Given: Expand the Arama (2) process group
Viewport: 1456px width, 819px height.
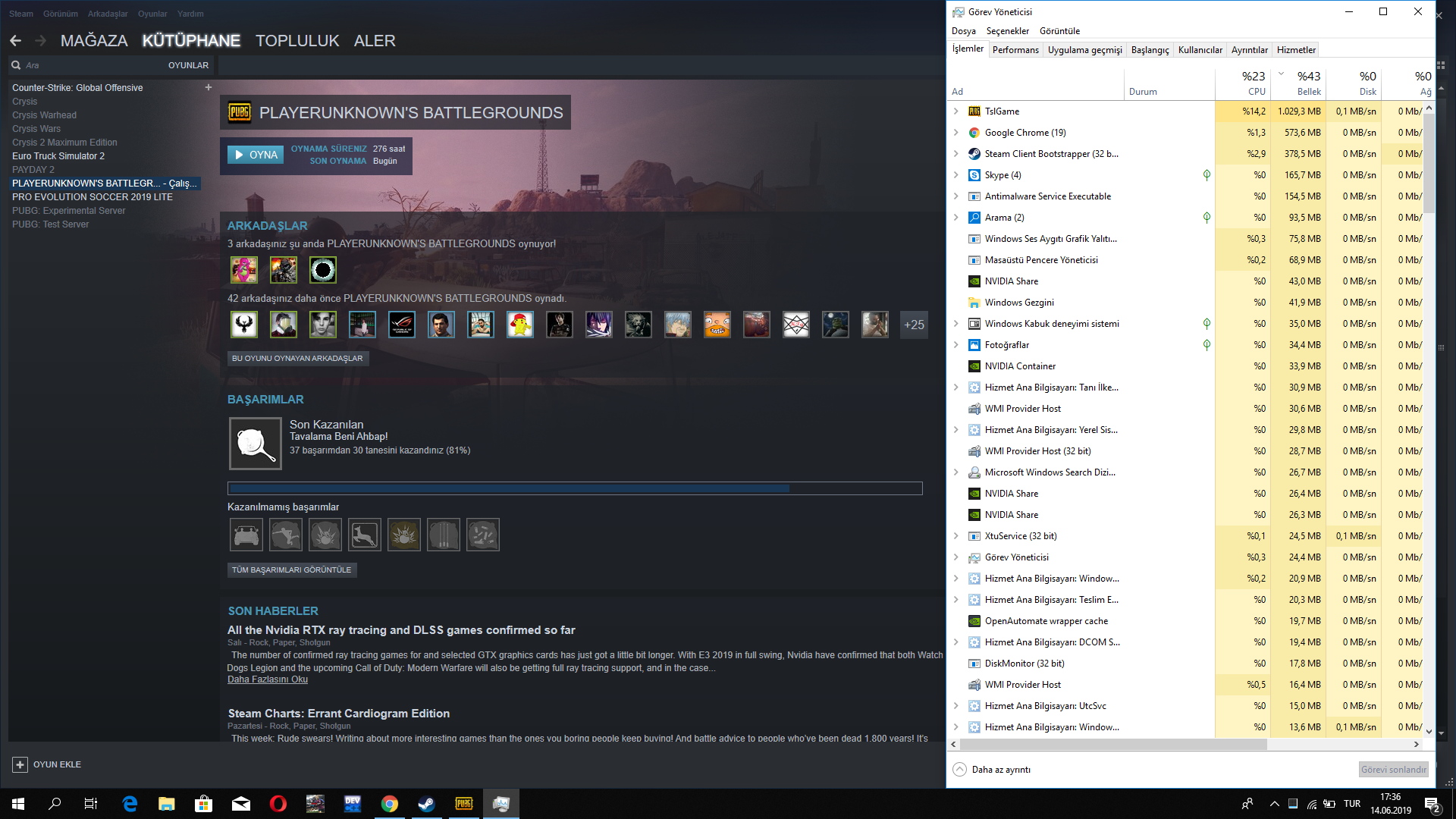Looking at the screenshot, I should tap(956, 218).
